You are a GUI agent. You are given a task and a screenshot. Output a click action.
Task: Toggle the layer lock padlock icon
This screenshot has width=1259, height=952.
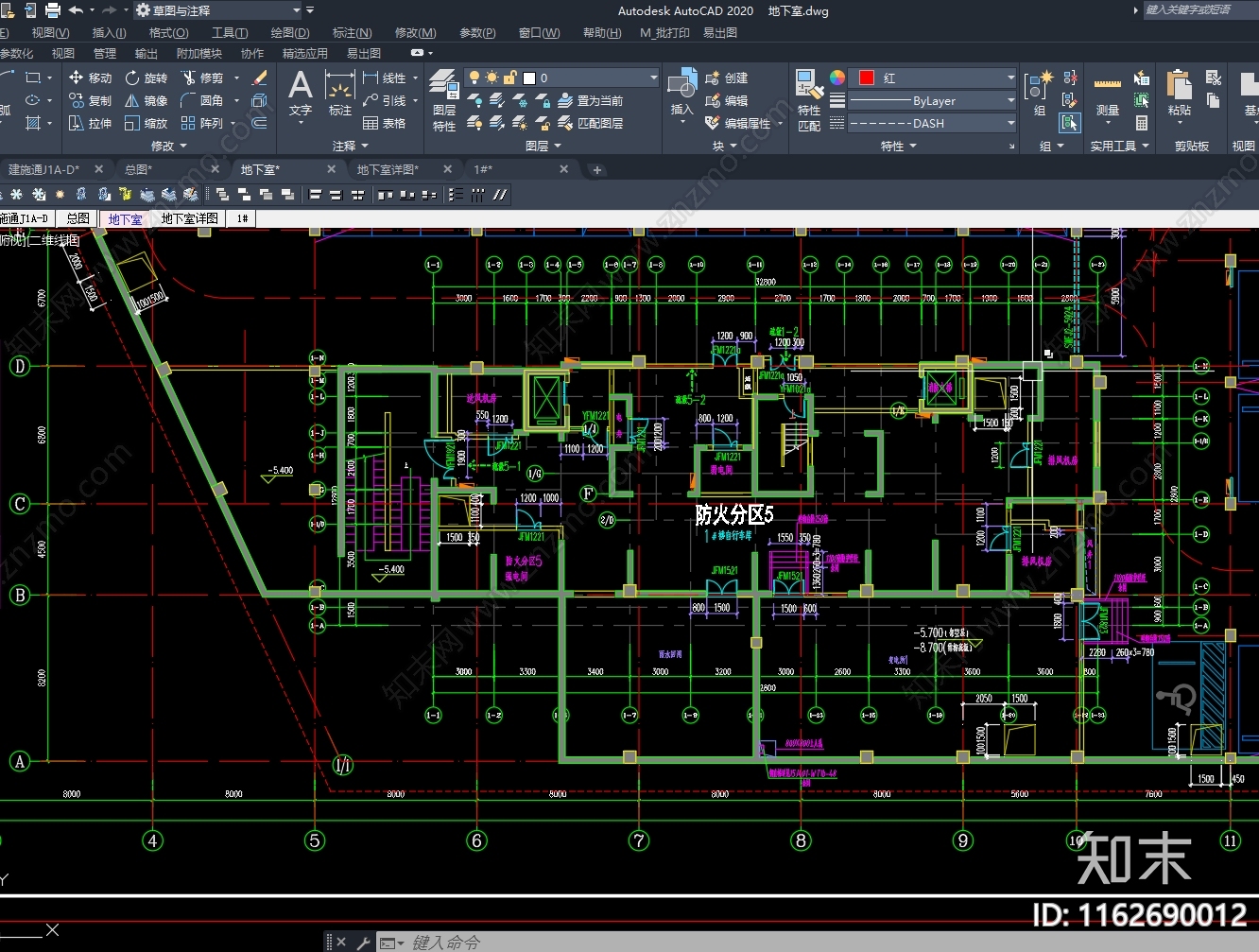point(509,78)
